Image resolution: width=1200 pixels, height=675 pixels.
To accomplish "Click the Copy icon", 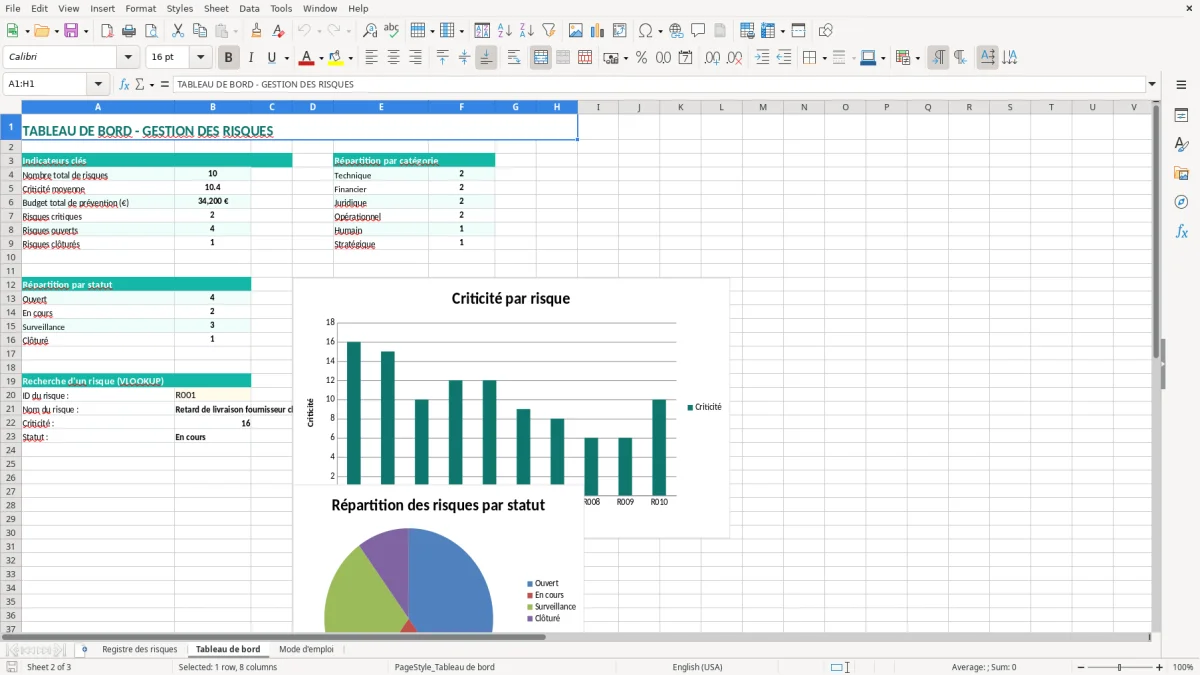I will 199,31.
